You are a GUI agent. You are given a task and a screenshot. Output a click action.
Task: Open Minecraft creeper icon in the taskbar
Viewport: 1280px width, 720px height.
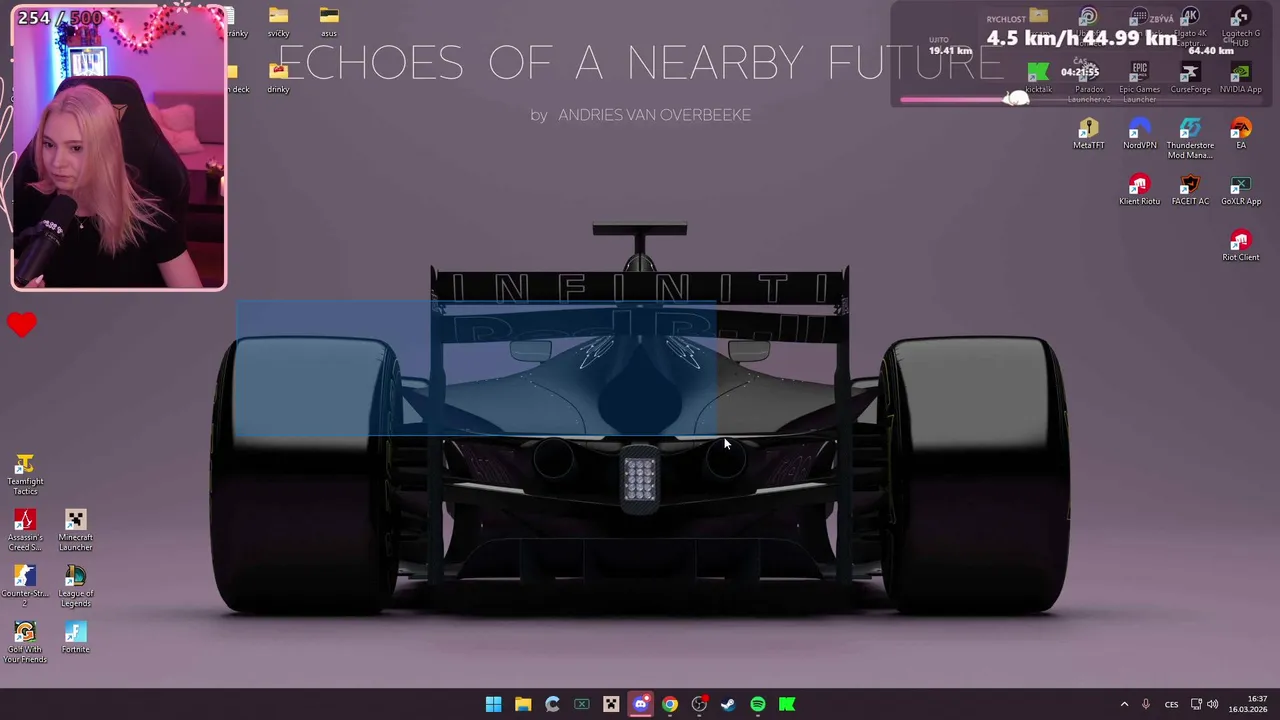pyautogui.click(x=611, y=704)
